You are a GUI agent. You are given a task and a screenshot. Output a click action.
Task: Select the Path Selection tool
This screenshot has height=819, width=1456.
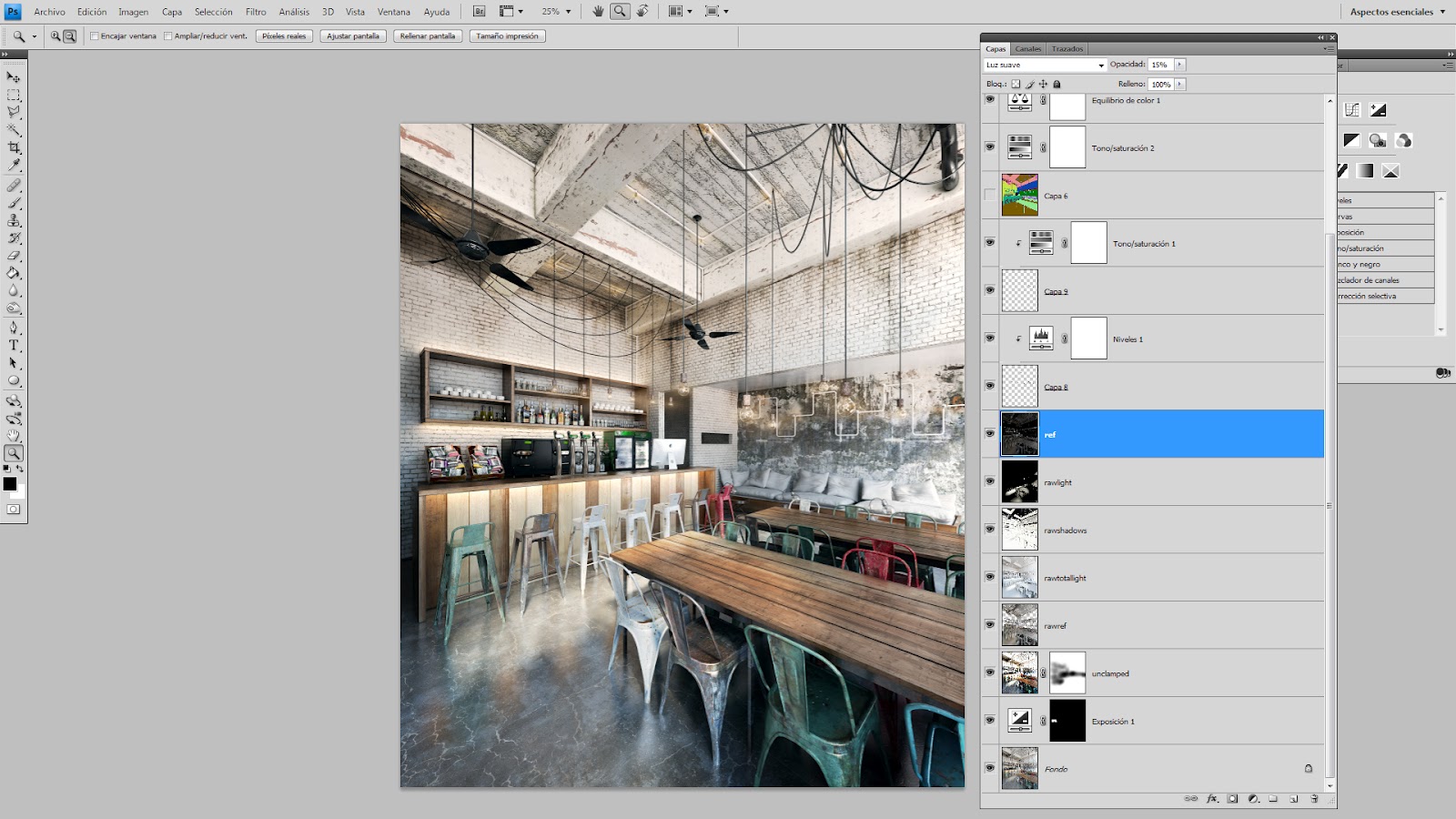point(14,363)
